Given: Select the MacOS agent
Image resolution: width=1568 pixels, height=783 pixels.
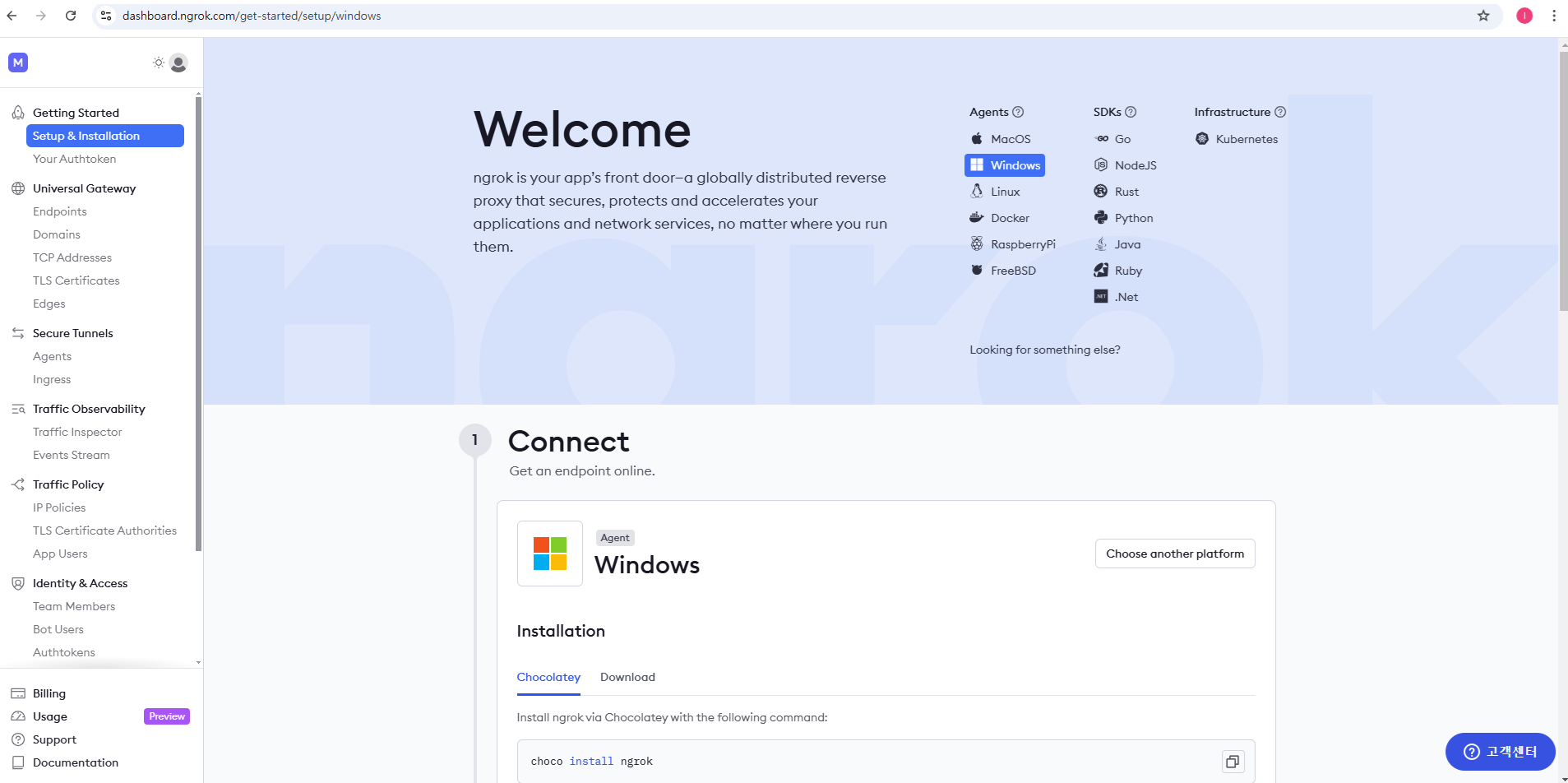Looking at the screenshot, I should pyautogui.click(x=1001, y=139).
